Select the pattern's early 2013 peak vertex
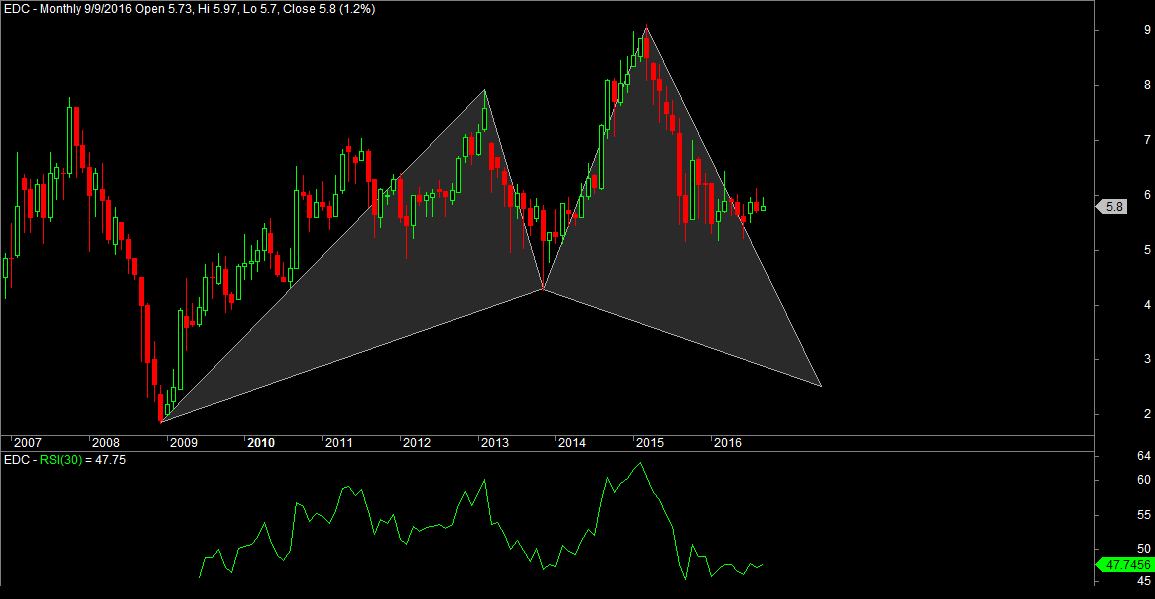This screenshot has width=1155, height=599. pyautogui.click(x=485, y=90)
